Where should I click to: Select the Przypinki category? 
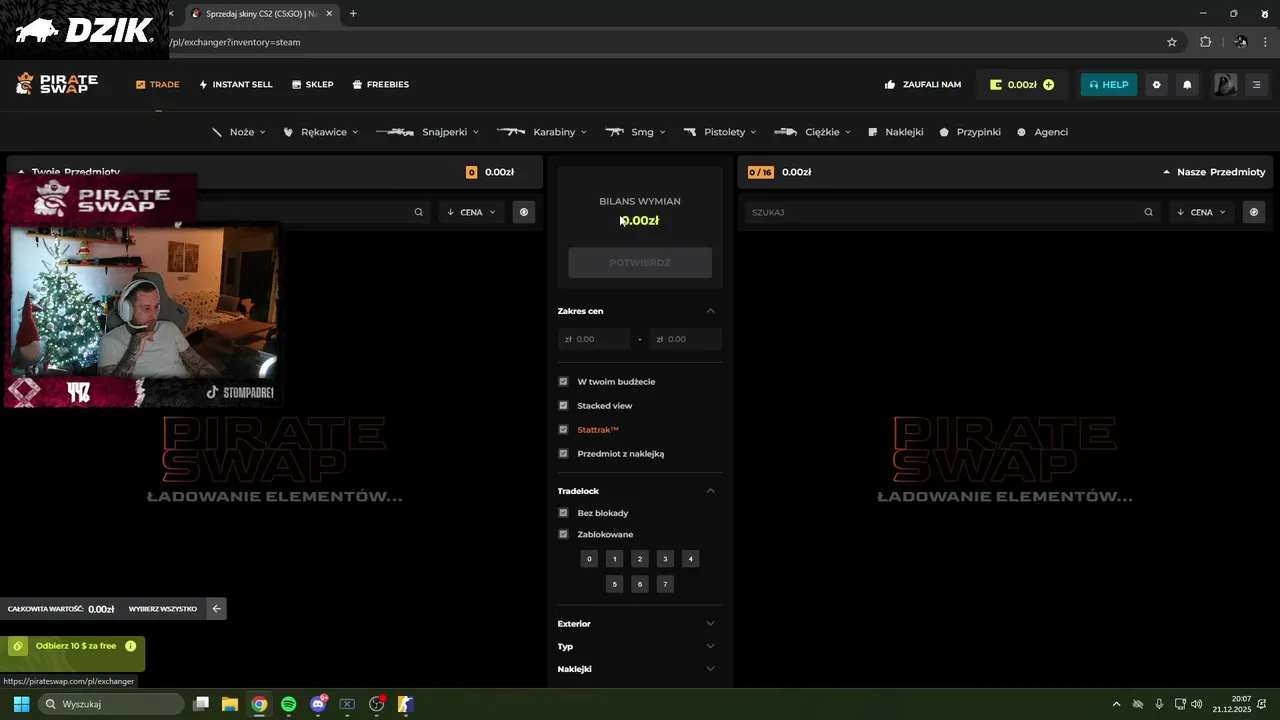click(x=970, y=132)
